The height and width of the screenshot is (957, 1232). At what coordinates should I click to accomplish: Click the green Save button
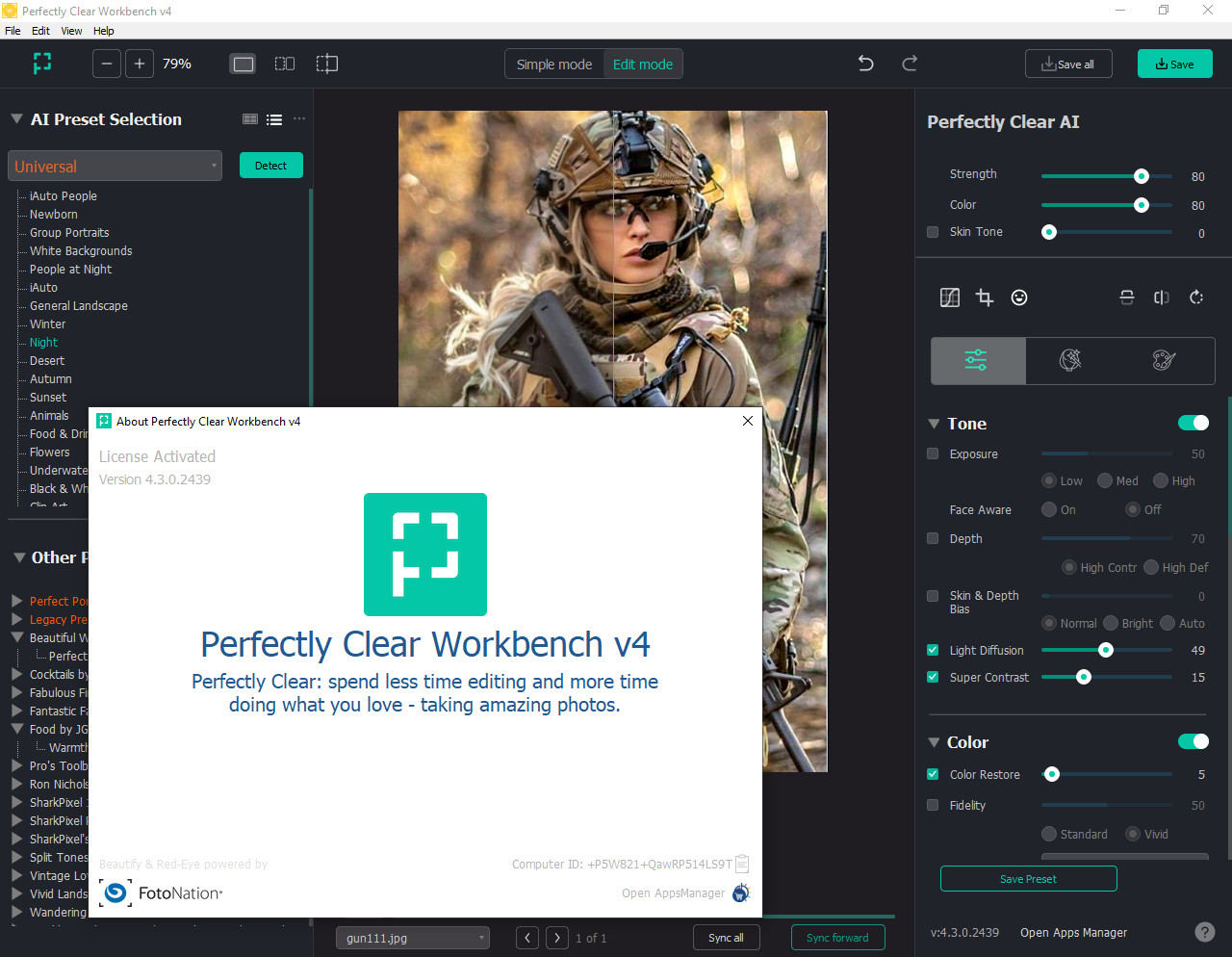(1175, 64)
